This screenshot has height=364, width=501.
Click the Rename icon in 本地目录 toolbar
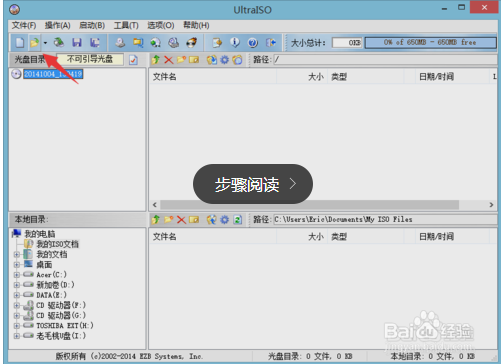(194, 220)
